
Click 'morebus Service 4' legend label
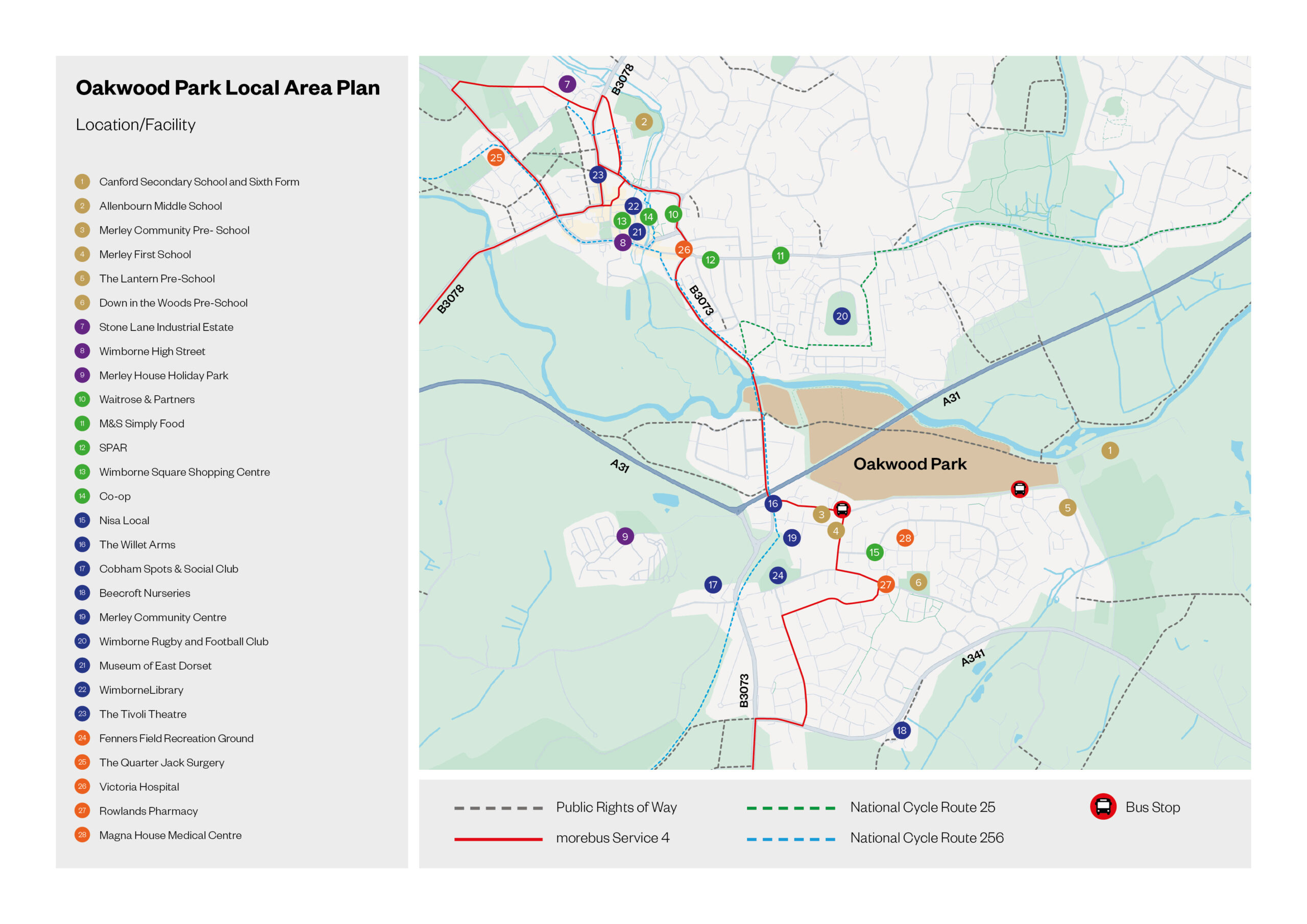pos(613,837)
